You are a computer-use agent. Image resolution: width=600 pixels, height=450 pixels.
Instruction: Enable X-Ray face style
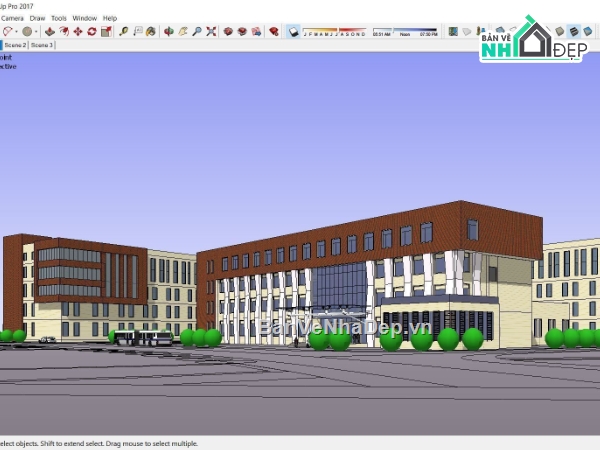click(500, 31)
